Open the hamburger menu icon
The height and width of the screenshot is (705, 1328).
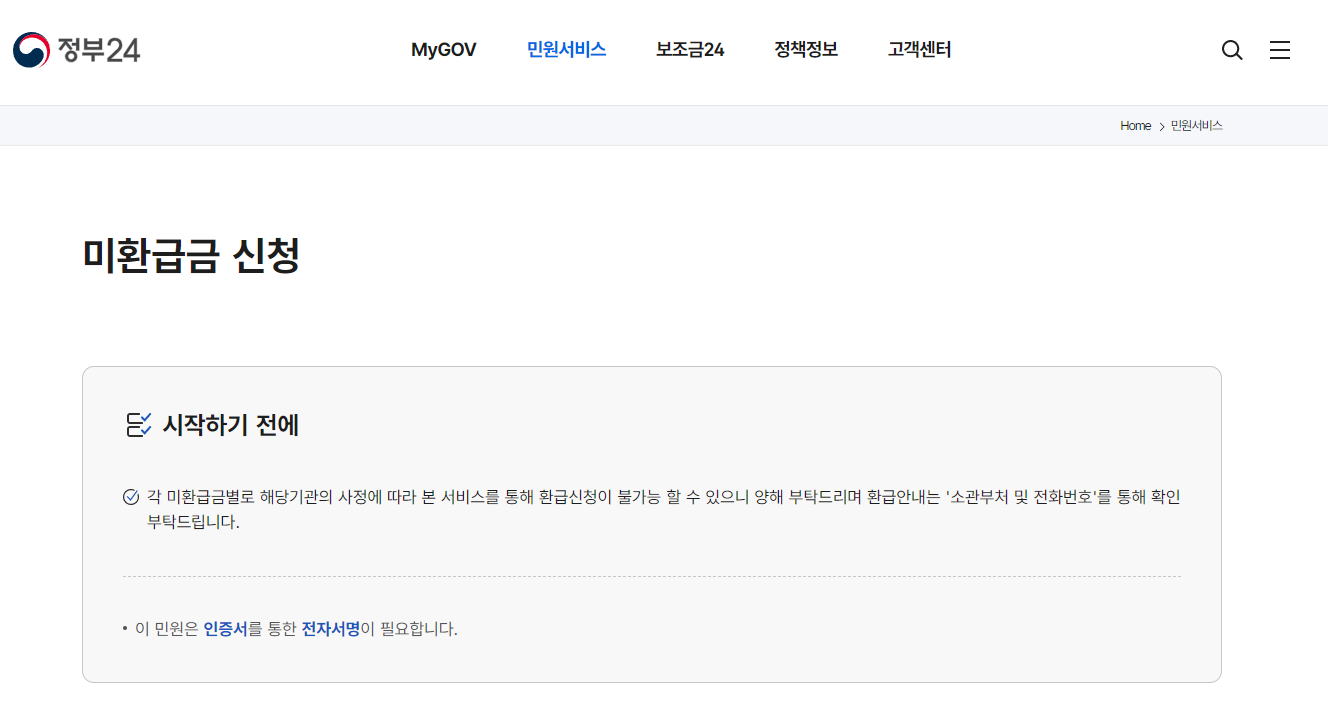(1280, 50)
